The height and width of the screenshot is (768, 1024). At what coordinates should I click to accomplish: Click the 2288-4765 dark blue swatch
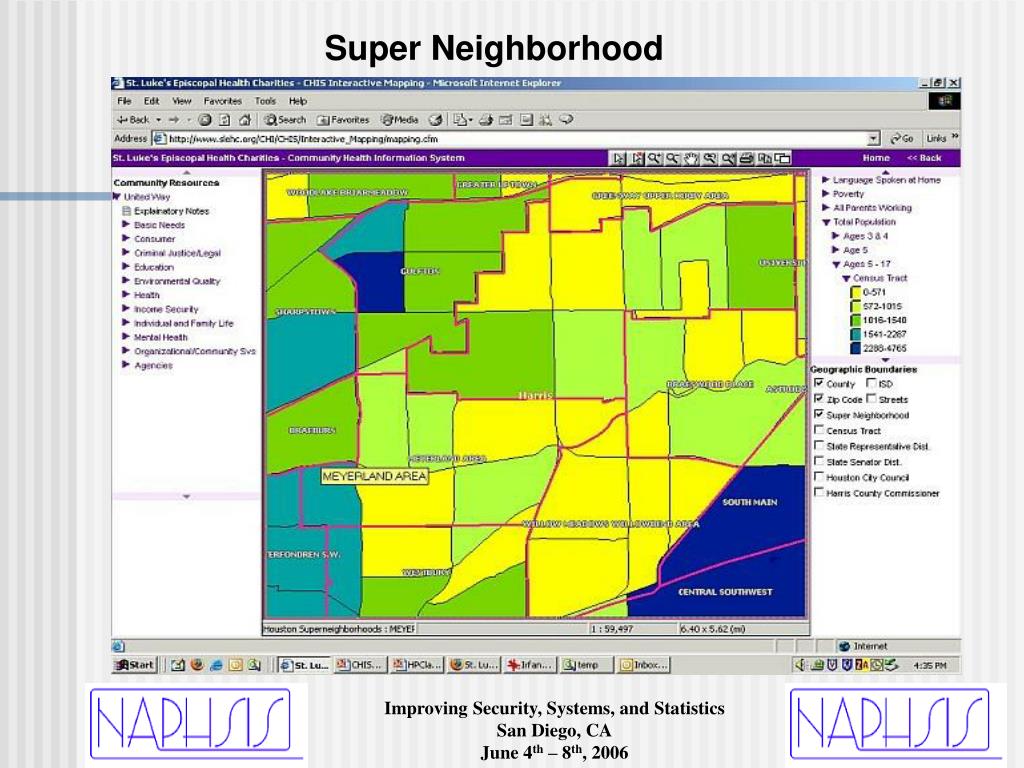[855, 348]
